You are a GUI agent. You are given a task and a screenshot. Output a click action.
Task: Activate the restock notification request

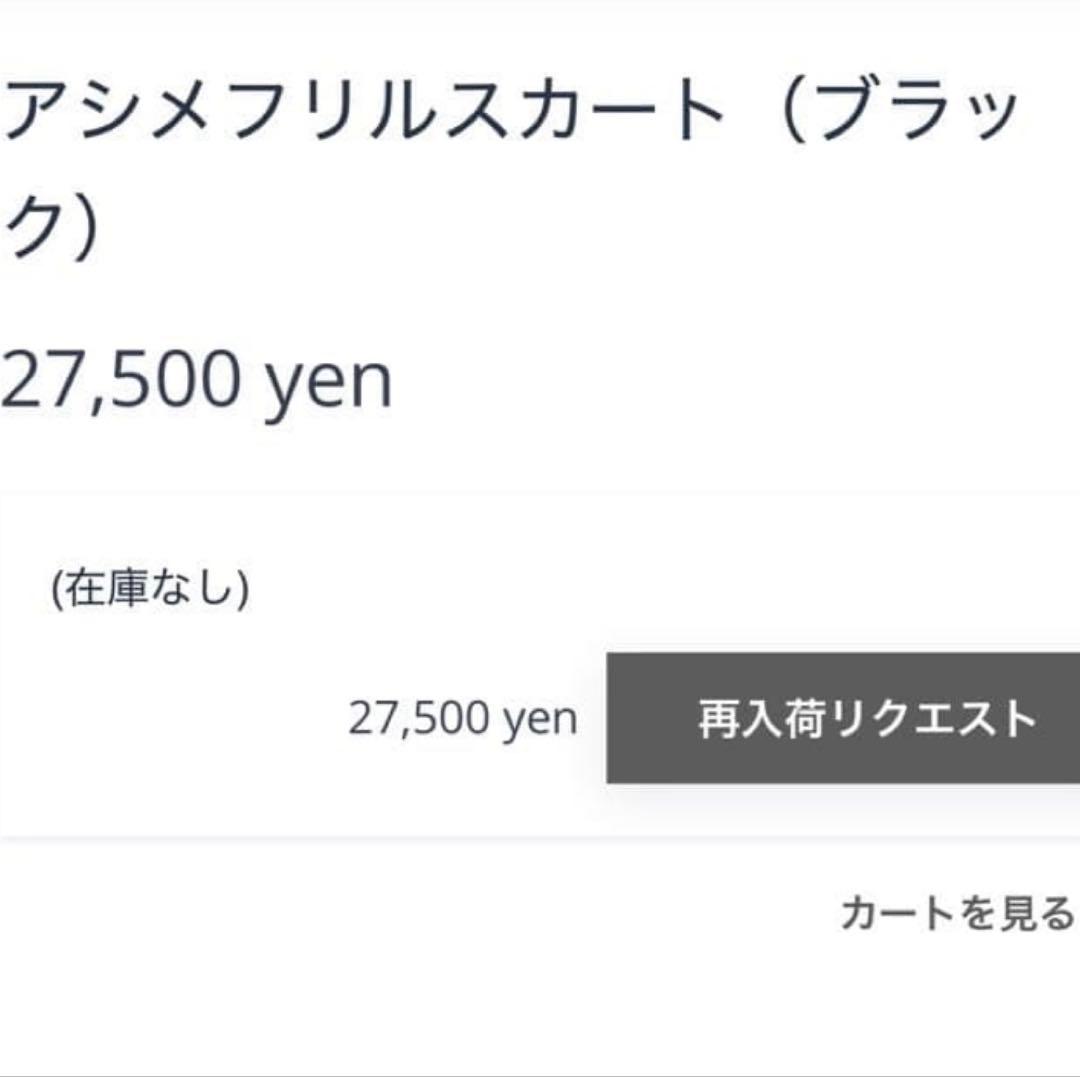[860, 716]
